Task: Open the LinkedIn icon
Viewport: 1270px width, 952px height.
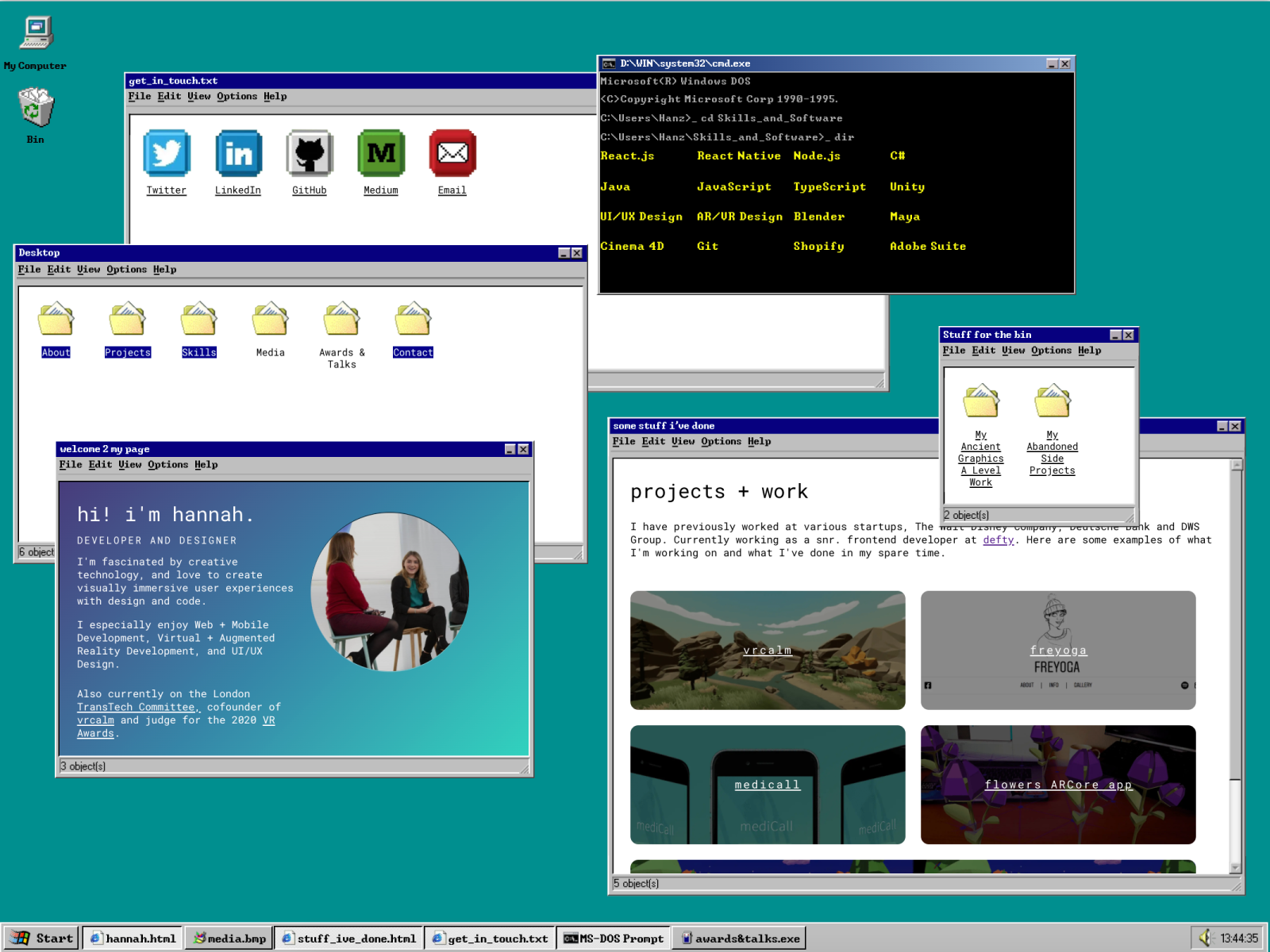Action: point(237,153)
